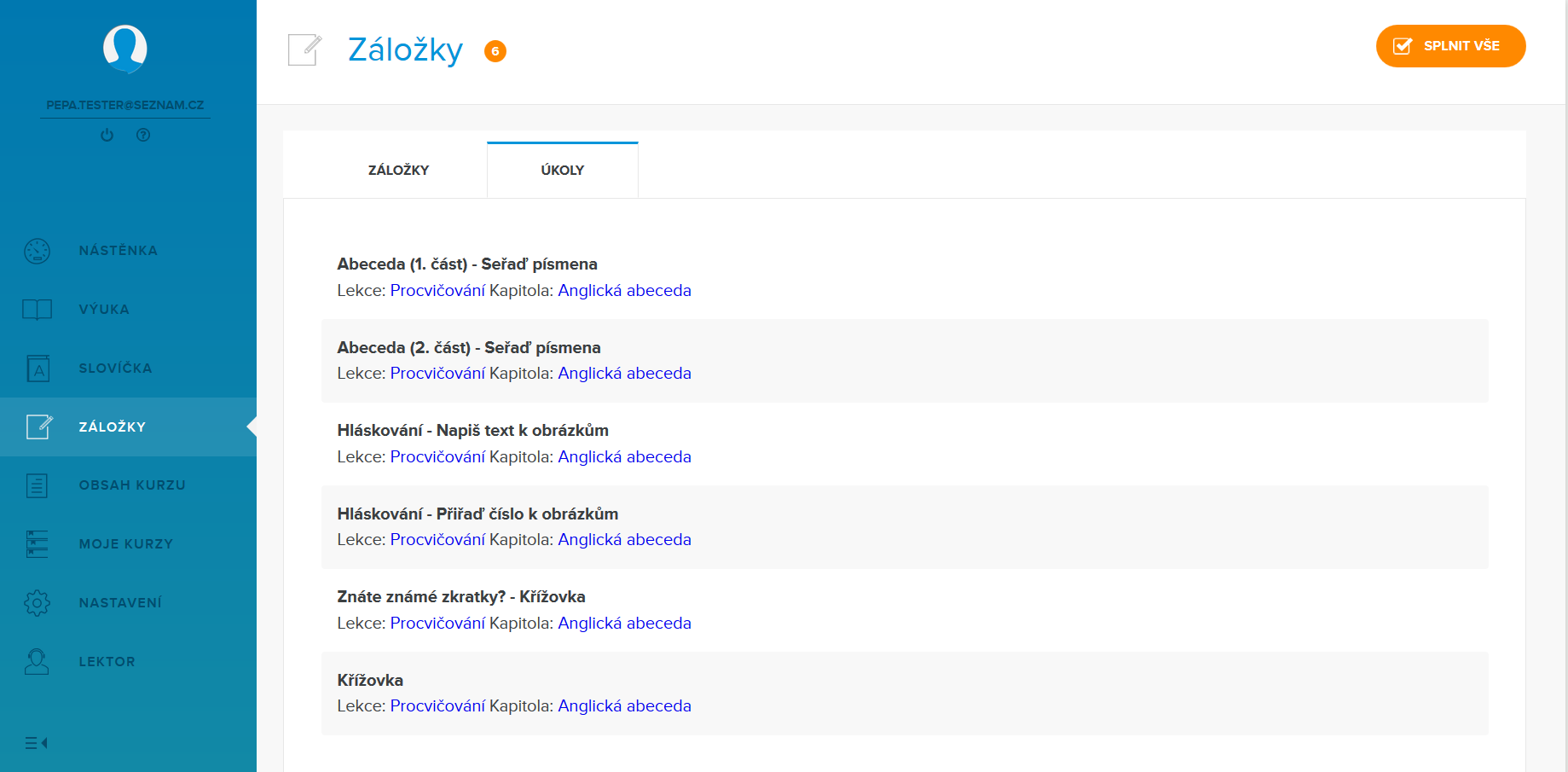Switch to the Záložky tab
1568x772 pixels.
click(x=398, y=171)
